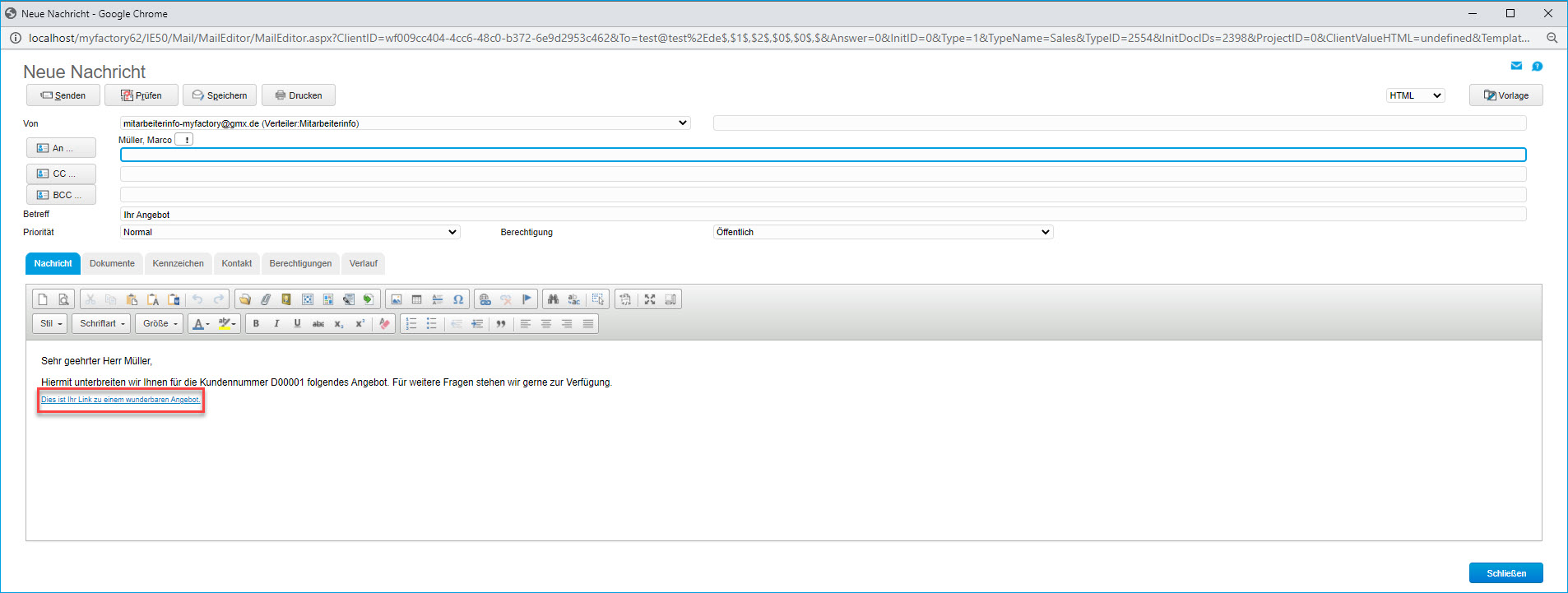The image size is (1568, 593).
Task: Click the Senden button
Action: 63,95
